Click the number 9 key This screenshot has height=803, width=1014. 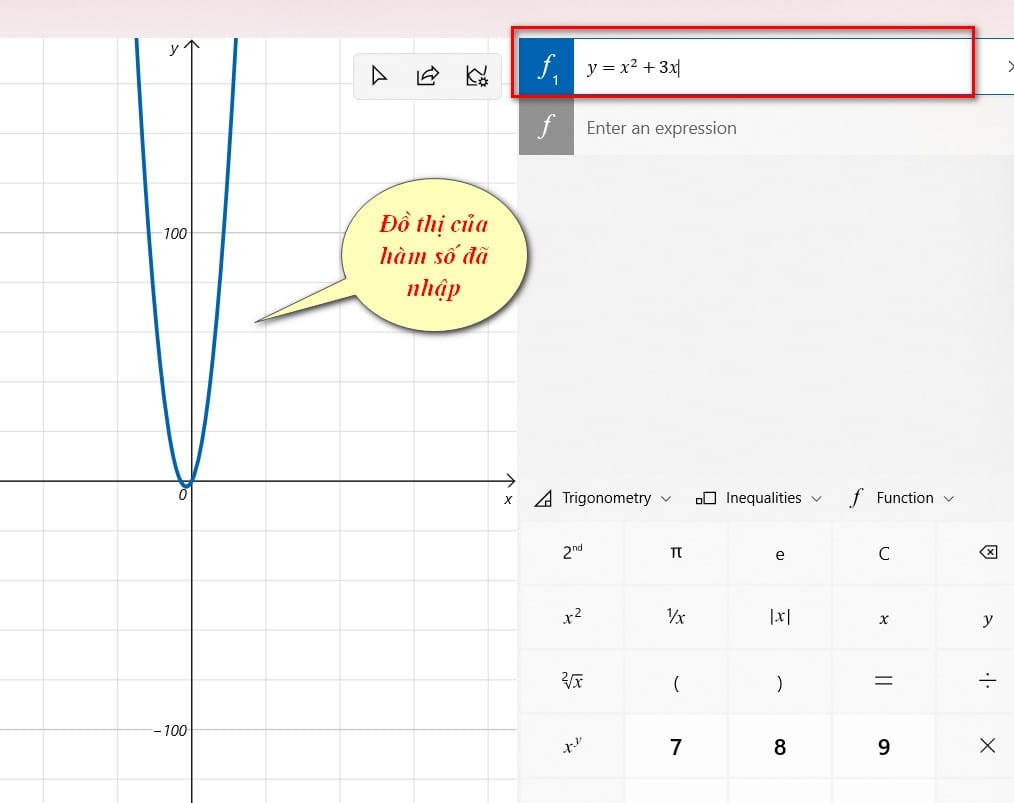[x=884, y=746]
